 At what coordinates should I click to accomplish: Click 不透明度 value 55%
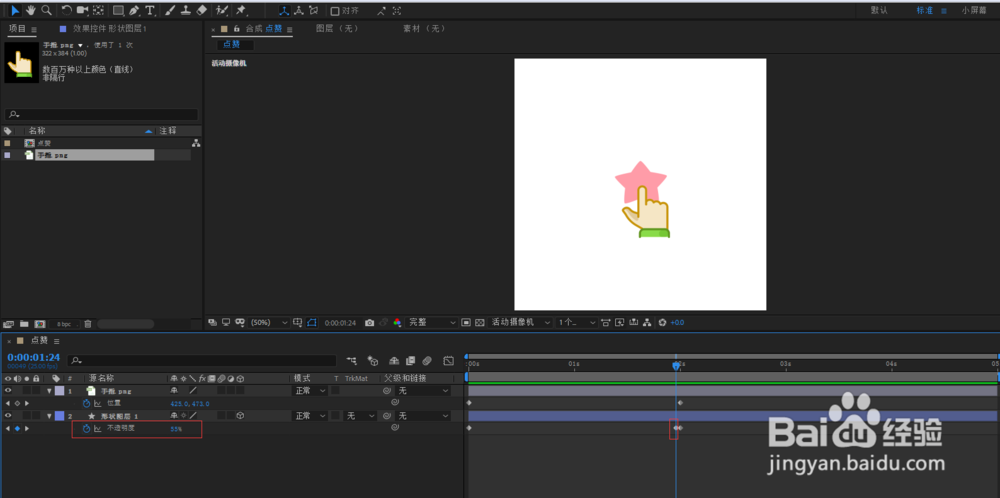coord(177,429)
